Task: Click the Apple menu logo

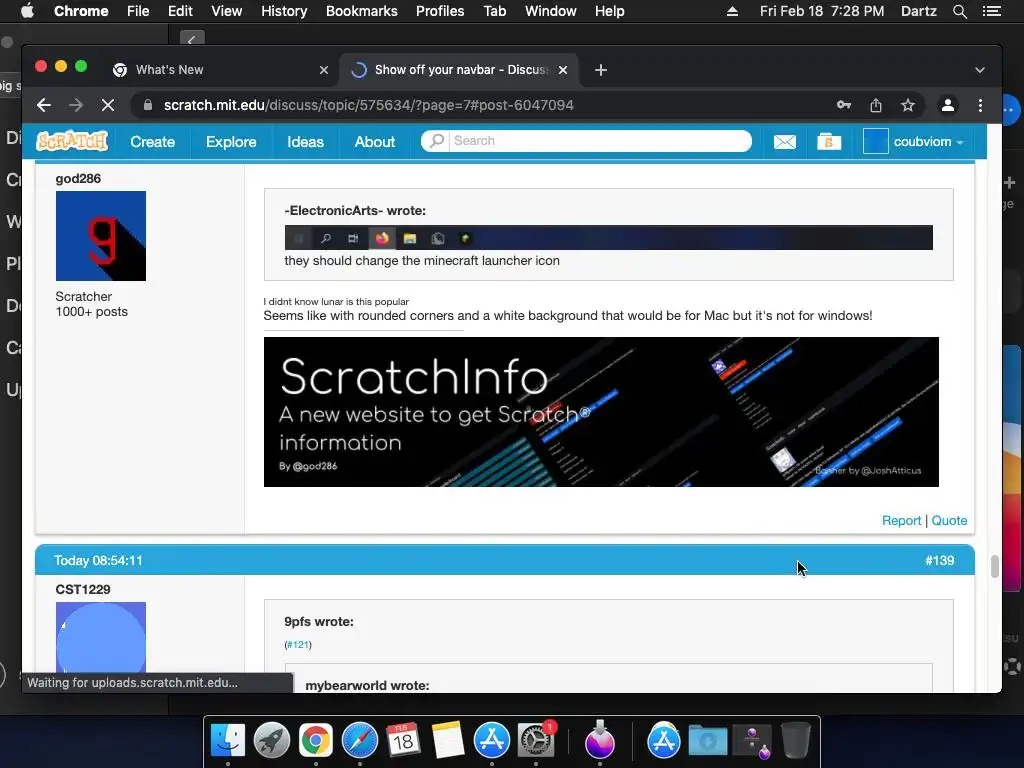Action: coord(27,11)
